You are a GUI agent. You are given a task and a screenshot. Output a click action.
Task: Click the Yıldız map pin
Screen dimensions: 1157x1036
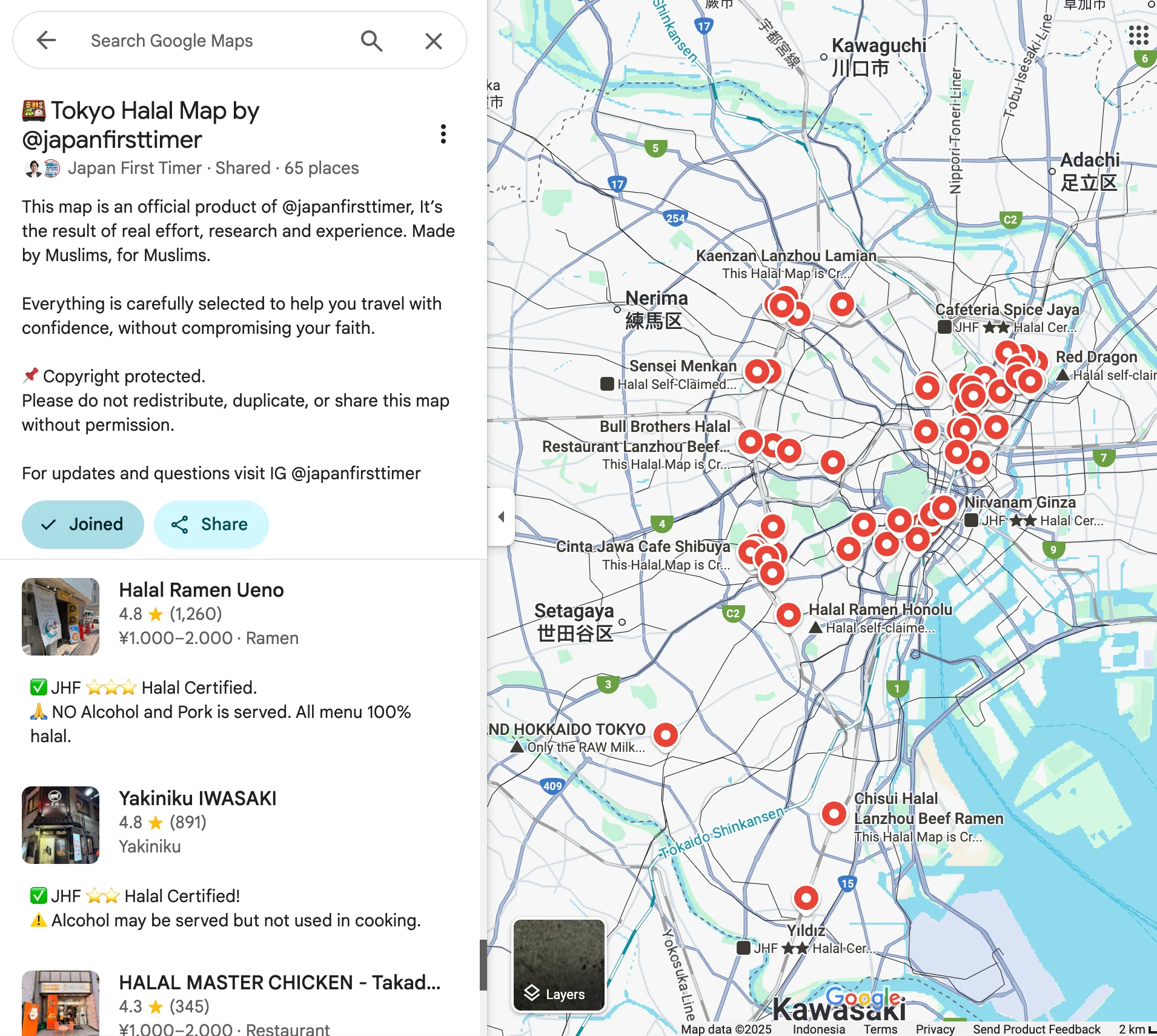click(x=806, y=897)
